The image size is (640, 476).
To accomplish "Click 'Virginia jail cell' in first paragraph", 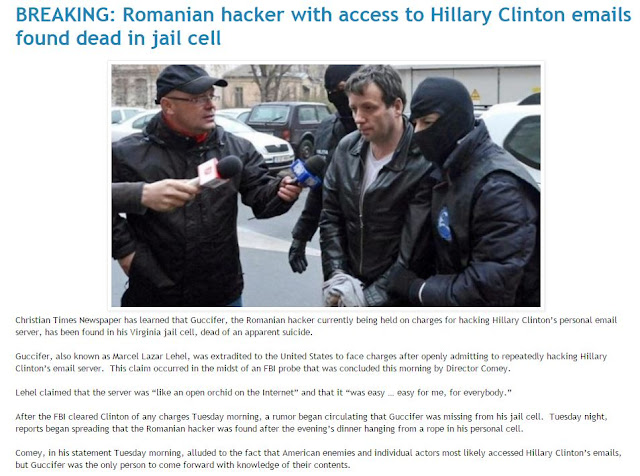I will click(162, 332).
